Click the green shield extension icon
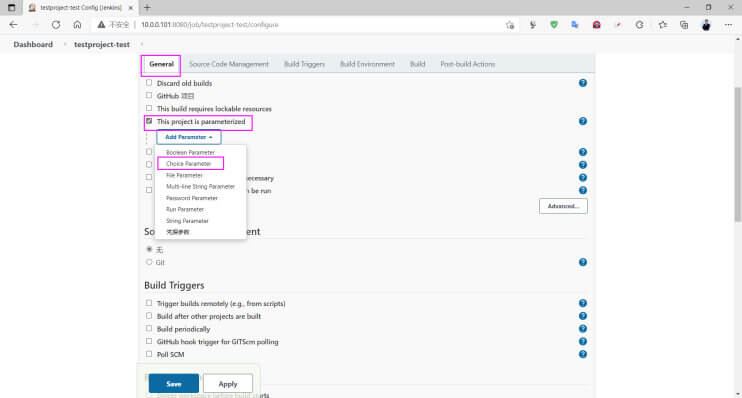The width and height of the screenshot is (742, 398). click(554, 25)
